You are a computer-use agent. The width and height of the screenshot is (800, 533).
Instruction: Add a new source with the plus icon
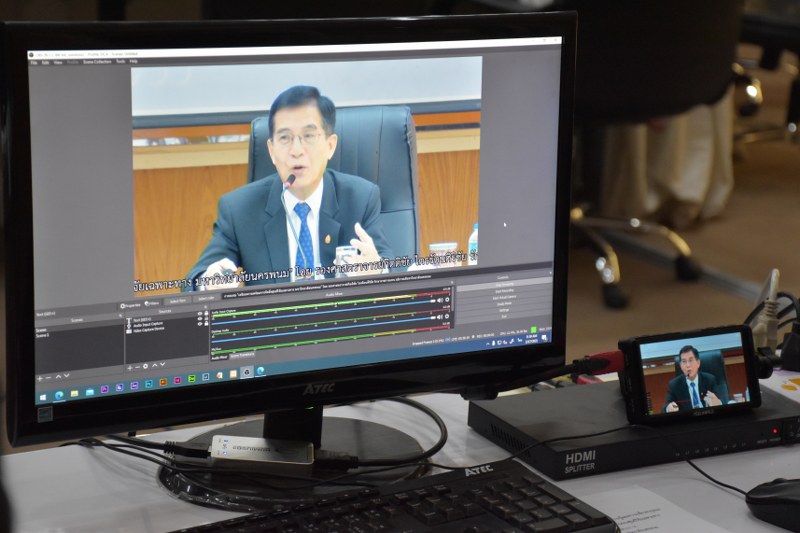[x=128, y=369]
